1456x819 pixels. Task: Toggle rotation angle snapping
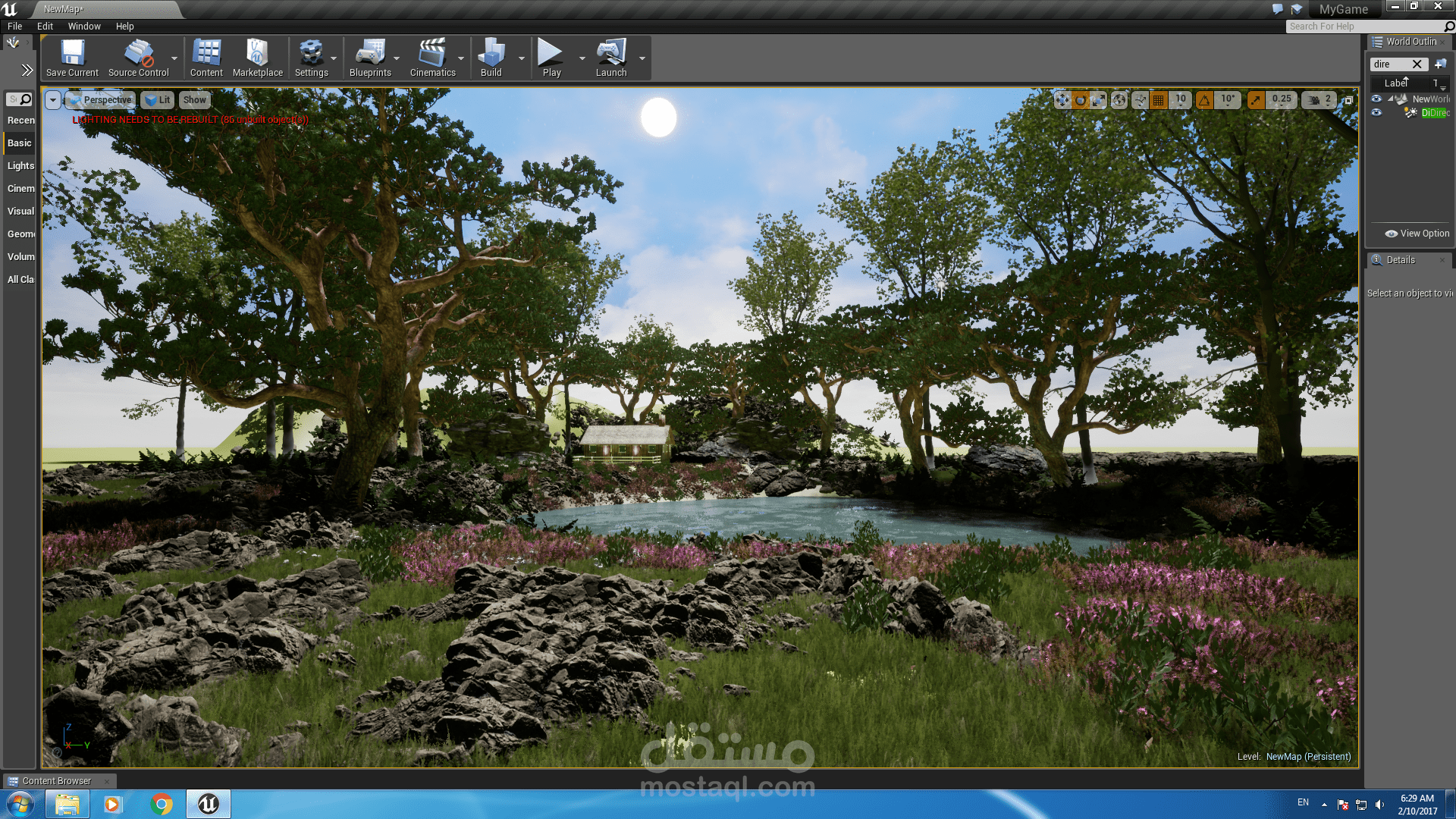click(1205, 100)
